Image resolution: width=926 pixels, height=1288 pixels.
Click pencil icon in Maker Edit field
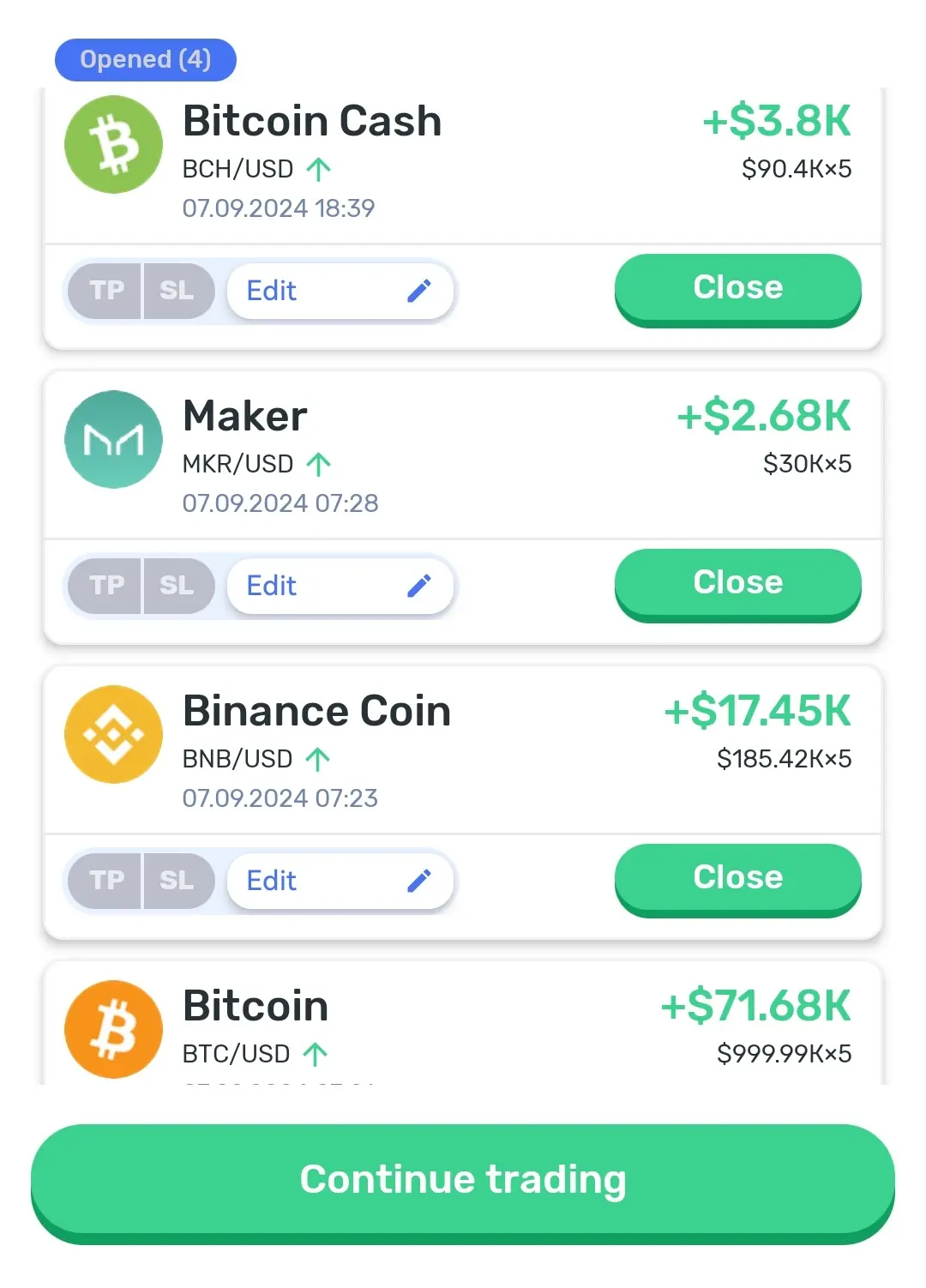point(418,586)
